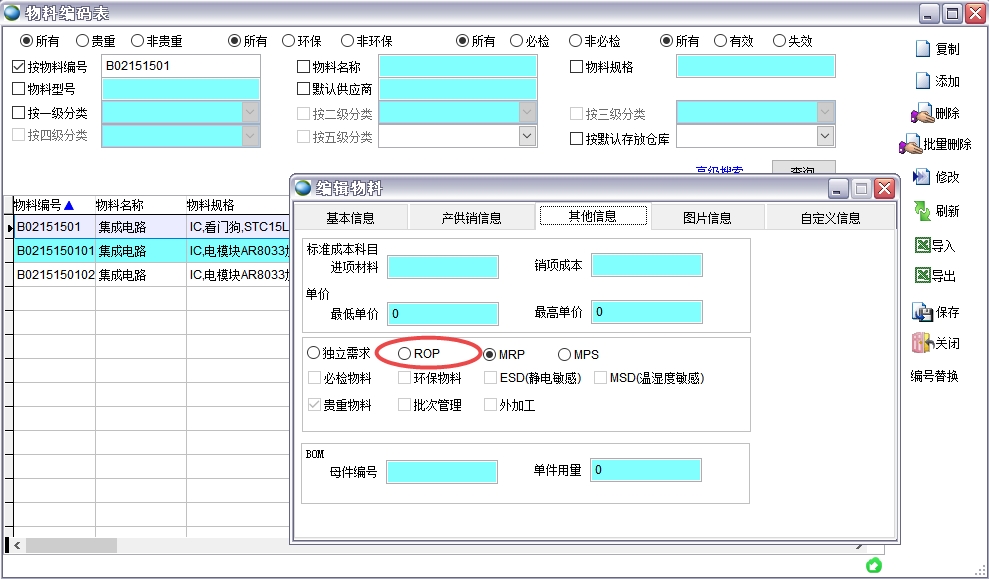The image size is (989, 579).
Task: Click the 删除 (delete) icon button
Action: pyautogui.click(x=921, y=113)
